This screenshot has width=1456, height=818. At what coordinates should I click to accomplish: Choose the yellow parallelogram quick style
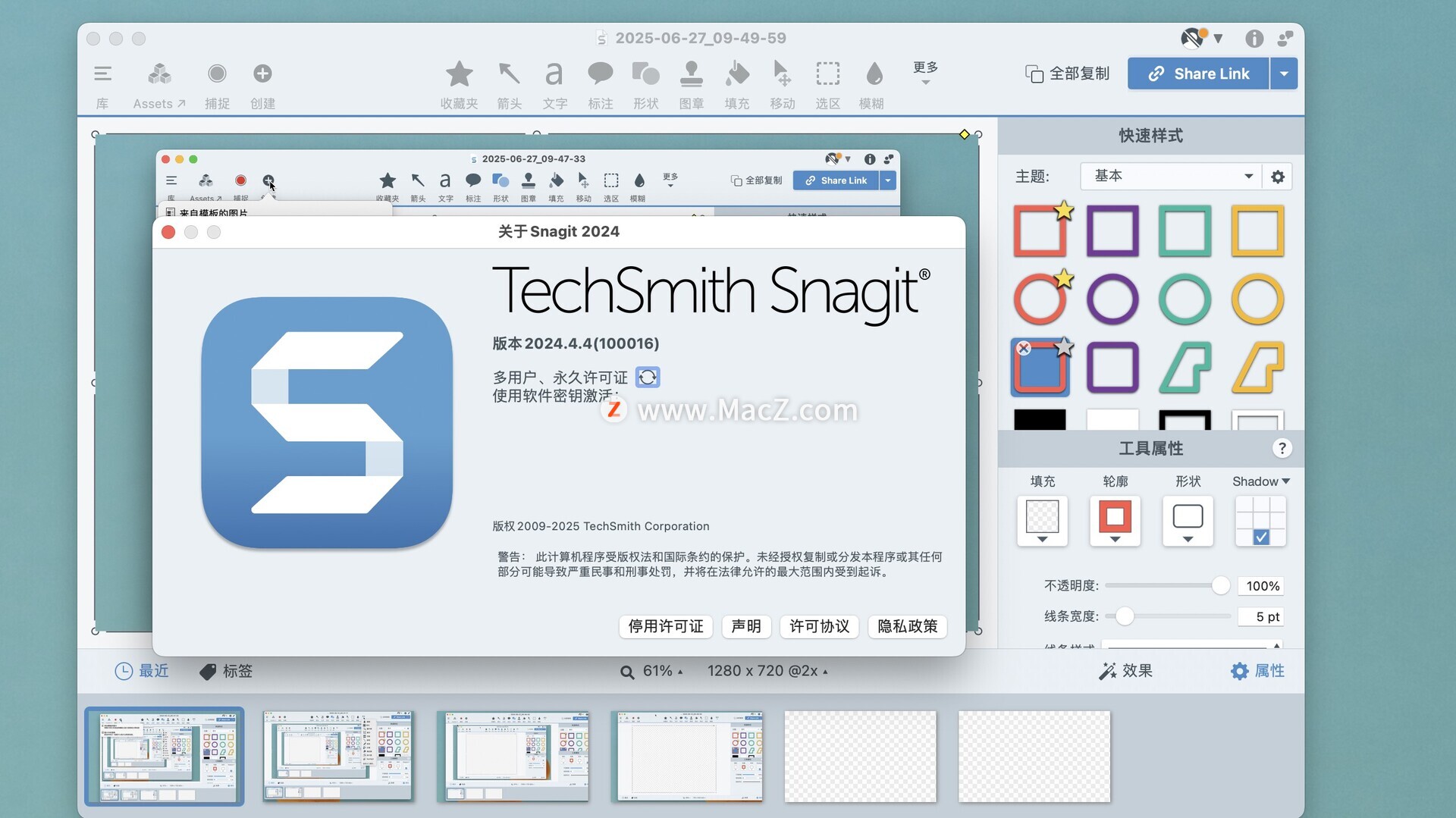[x=1257, y=368]
